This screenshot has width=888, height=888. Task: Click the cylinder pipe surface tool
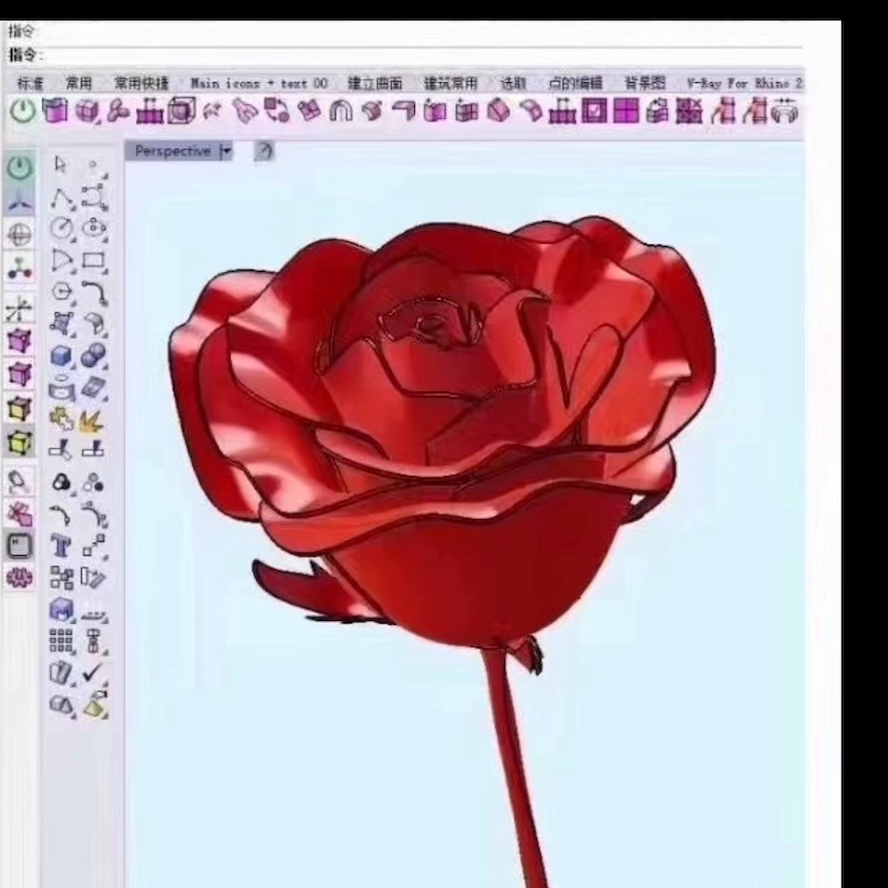coord(61,388)
